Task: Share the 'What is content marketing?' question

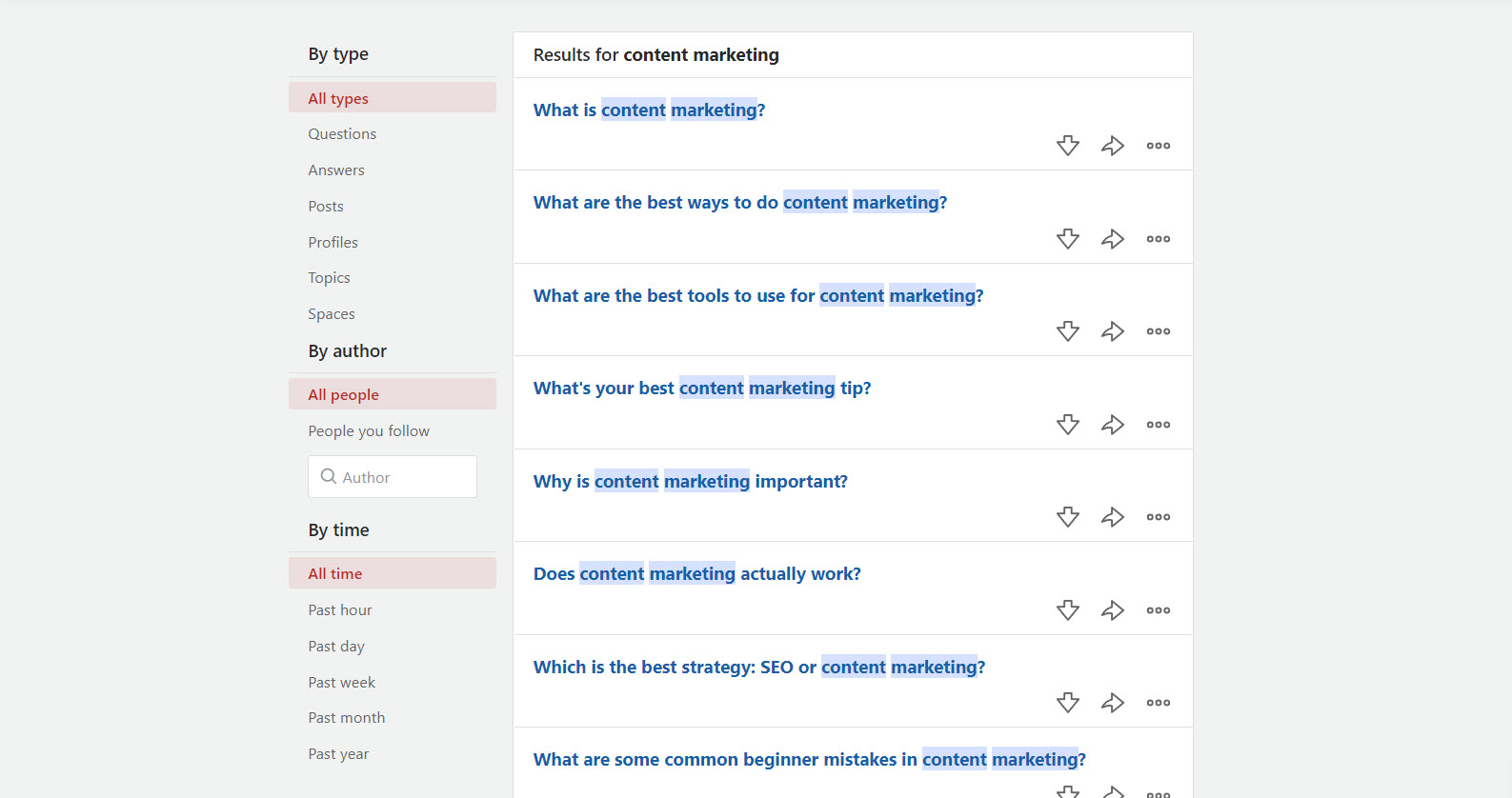Action: 1113,146
